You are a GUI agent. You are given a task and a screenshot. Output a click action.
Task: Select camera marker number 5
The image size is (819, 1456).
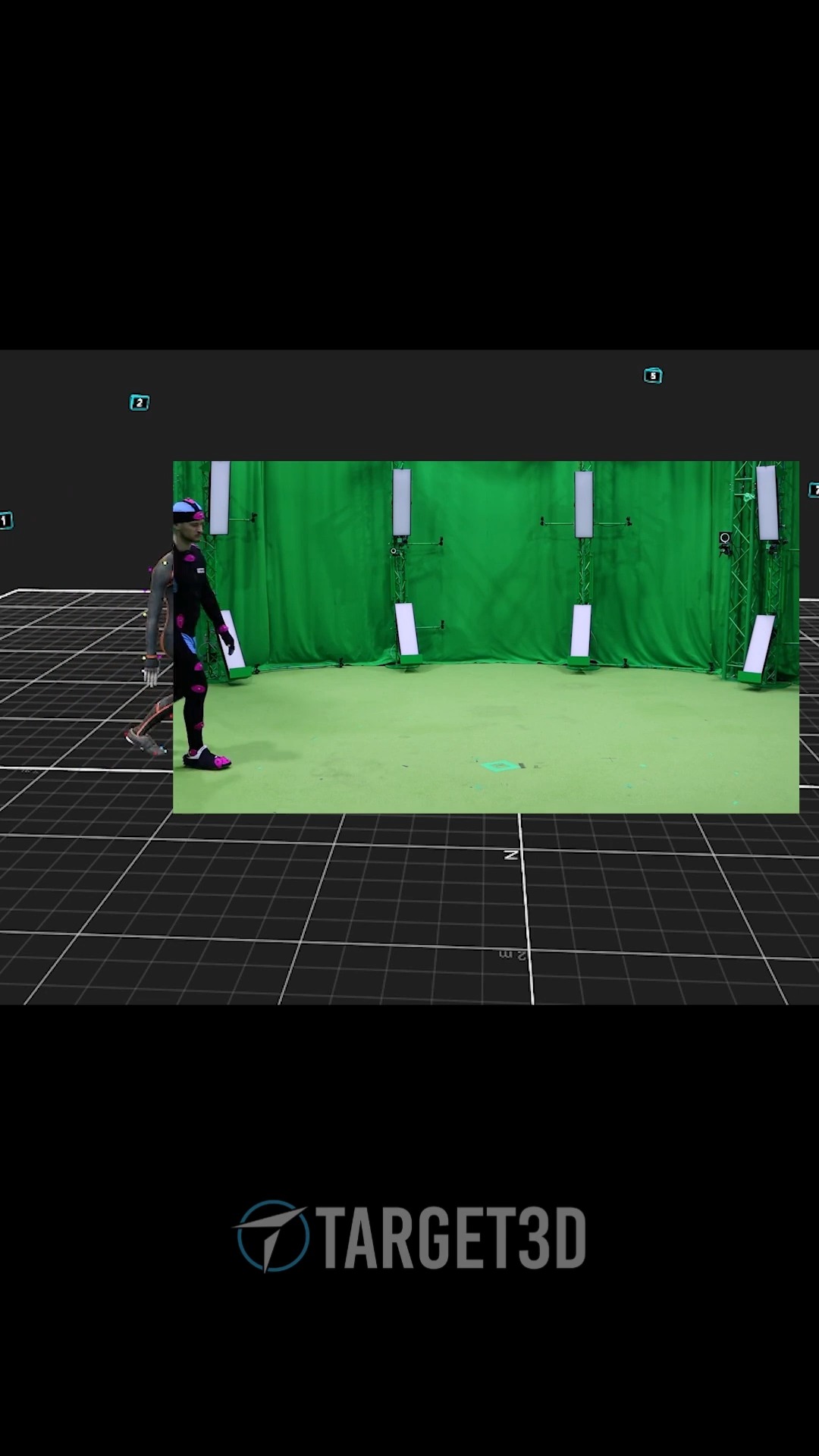pyautogui.click(x=653, y=375)
